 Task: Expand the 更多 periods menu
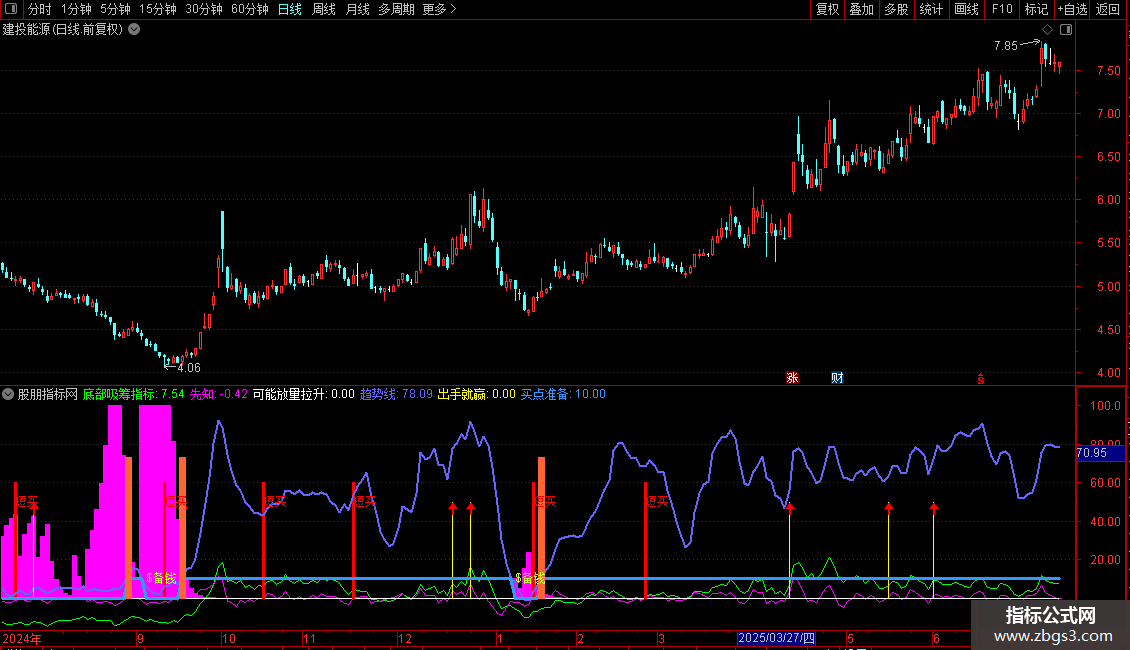pos(440,9)
